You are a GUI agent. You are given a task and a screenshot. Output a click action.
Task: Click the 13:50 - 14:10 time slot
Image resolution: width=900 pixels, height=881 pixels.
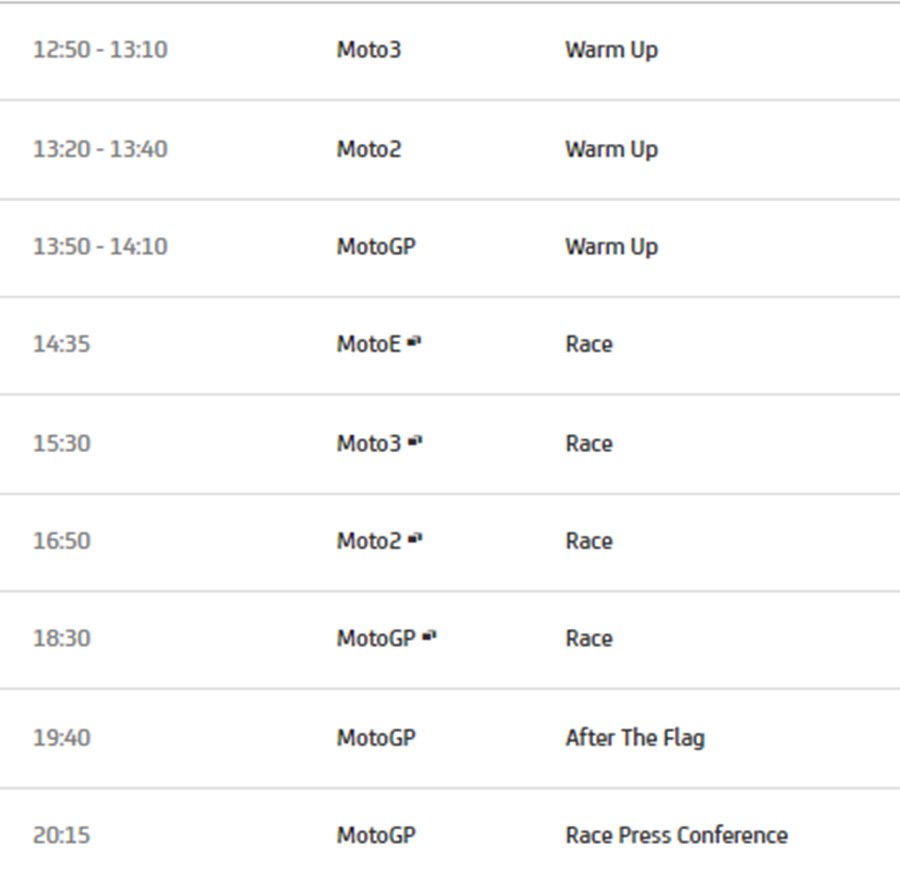click(100, 247)
